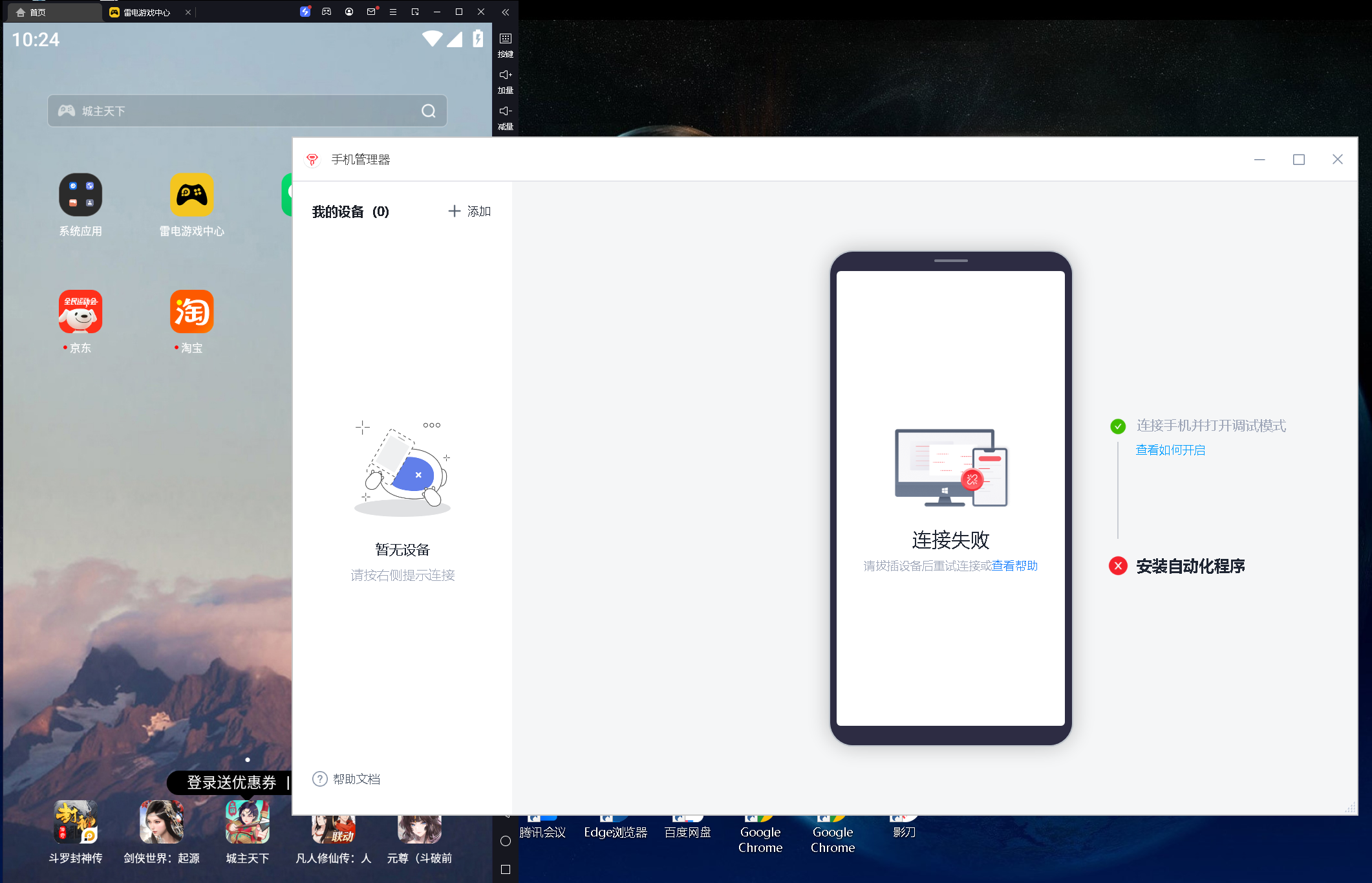Click the gamepad icon in emulator titlebar

tap(327, 12)
